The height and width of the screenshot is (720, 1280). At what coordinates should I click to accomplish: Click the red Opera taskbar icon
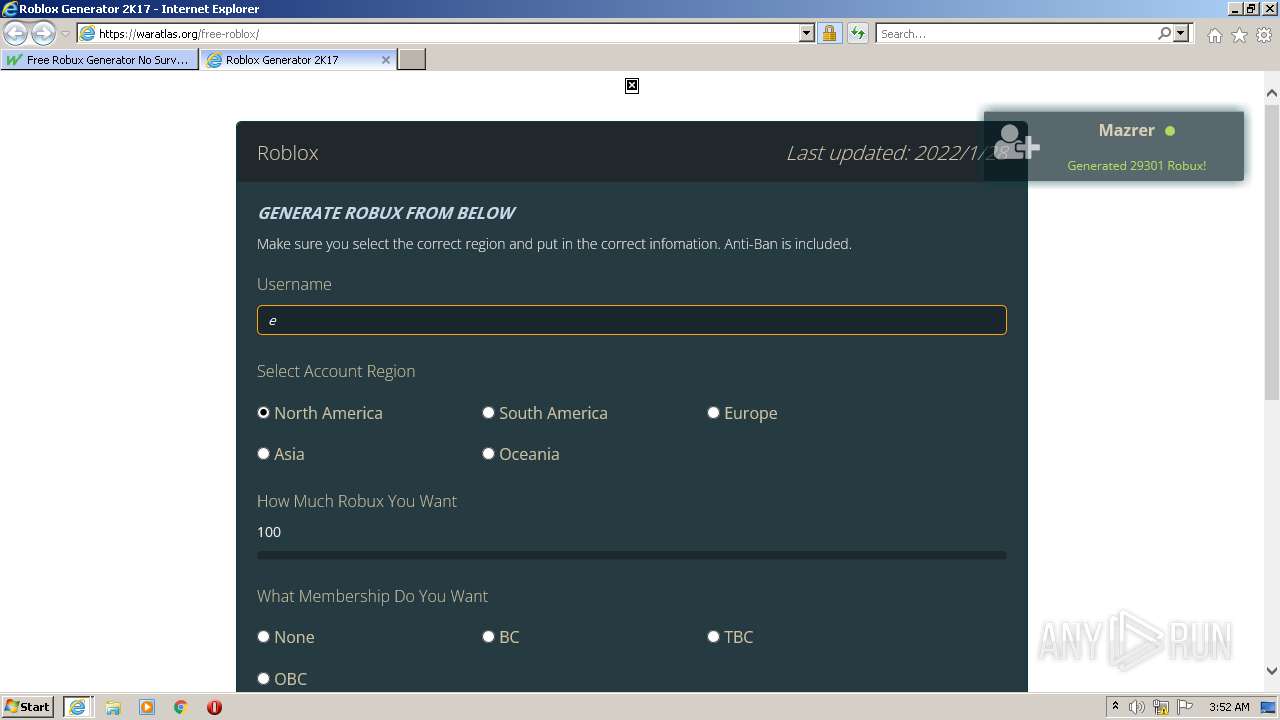point(214,707)
